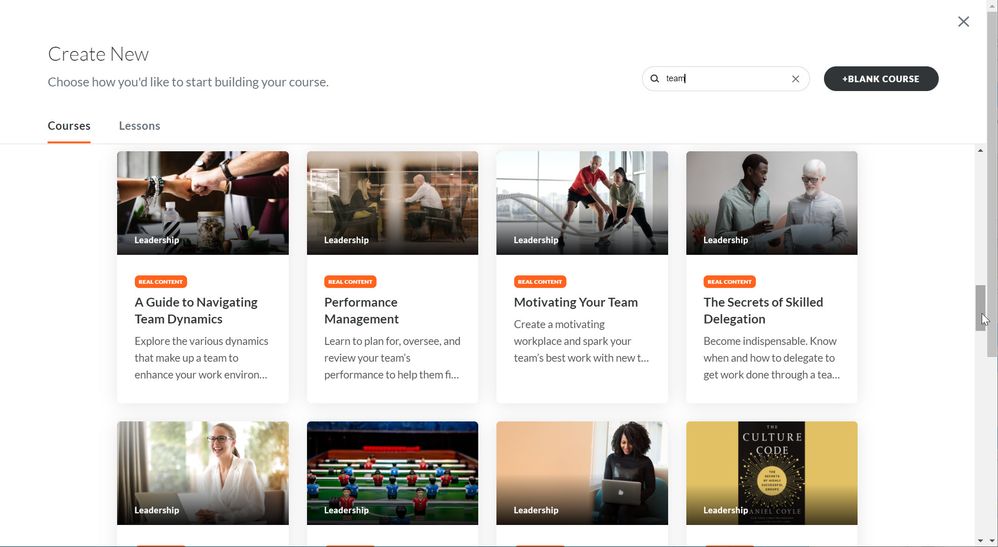Open The Secrets of Skilled Delegation
Viewport: 998px width, 547px height.
[763, 310]
